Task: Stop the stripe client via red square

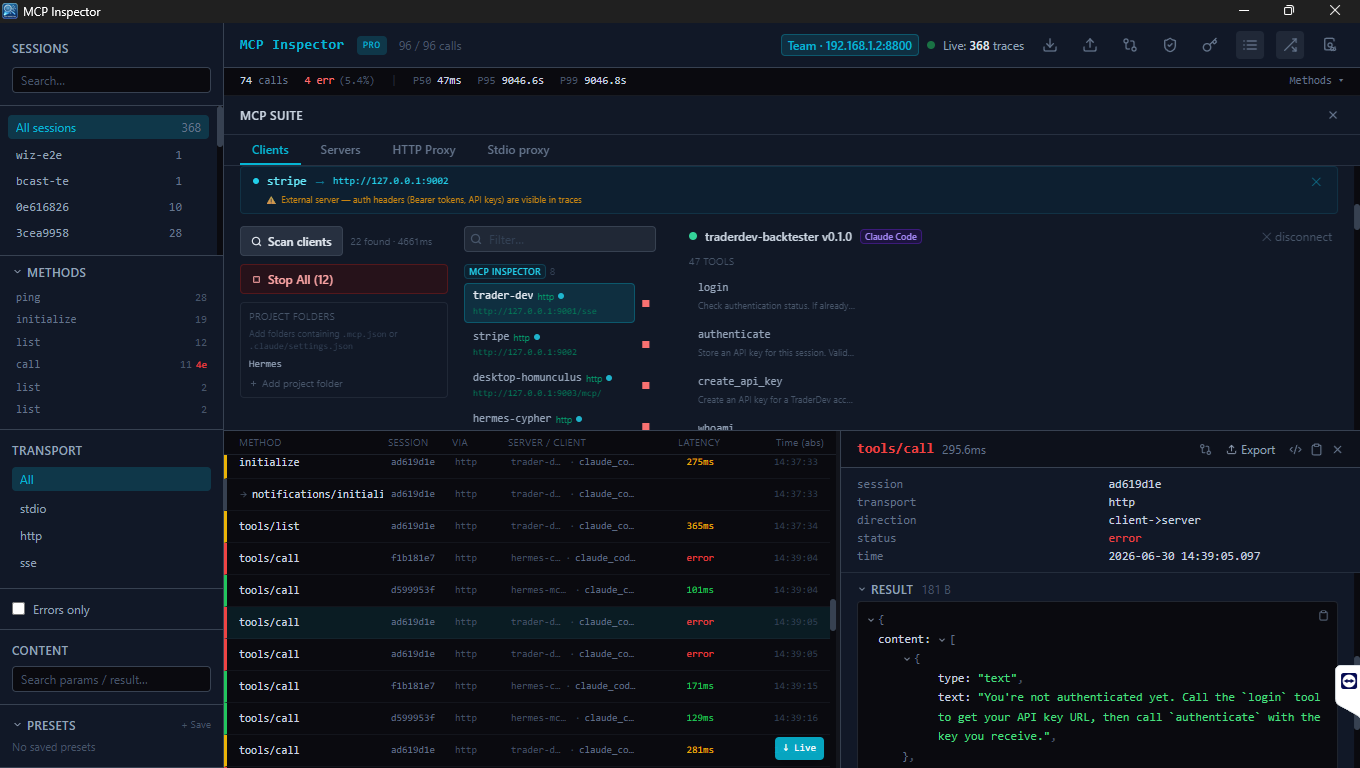Action: click(x=646, y=344)
